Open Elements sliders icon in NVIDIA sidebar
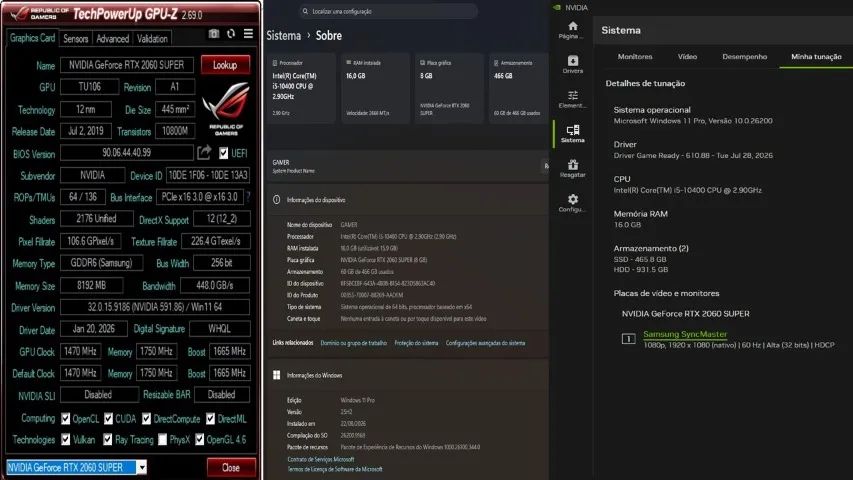Image resolution: width=853 pixels, height=480 pixels. (x=572, y=95)
